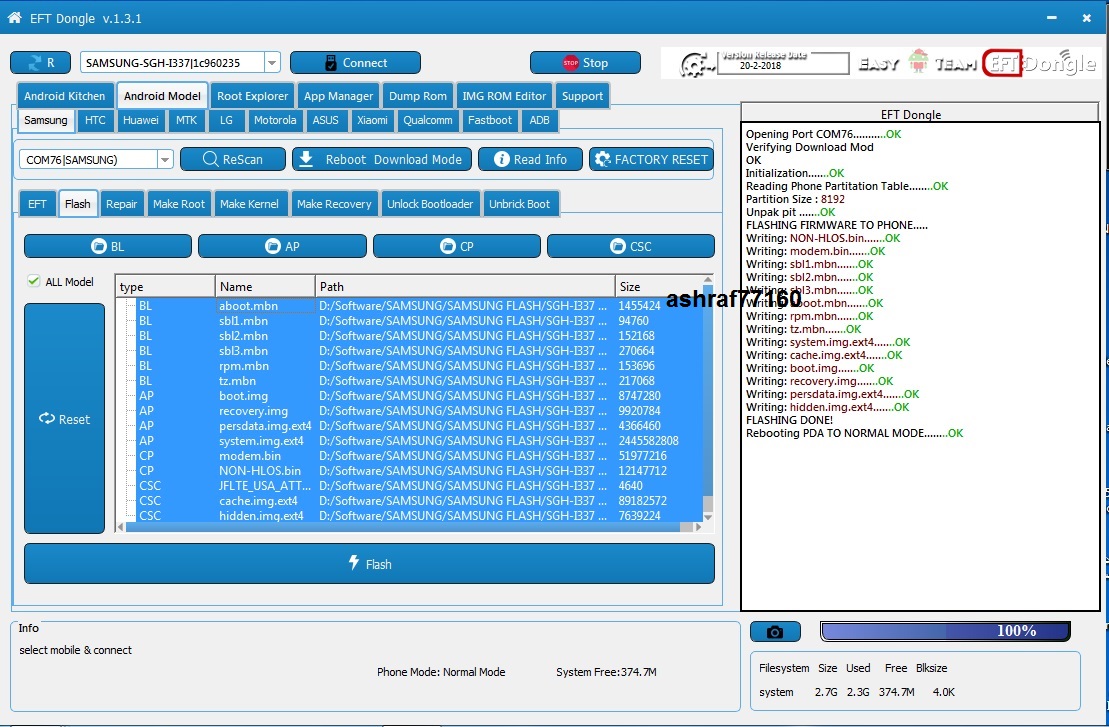This screenshot has width=1109, height=727.
Task: Select the Fastboot tab
Action: (490, 120)
